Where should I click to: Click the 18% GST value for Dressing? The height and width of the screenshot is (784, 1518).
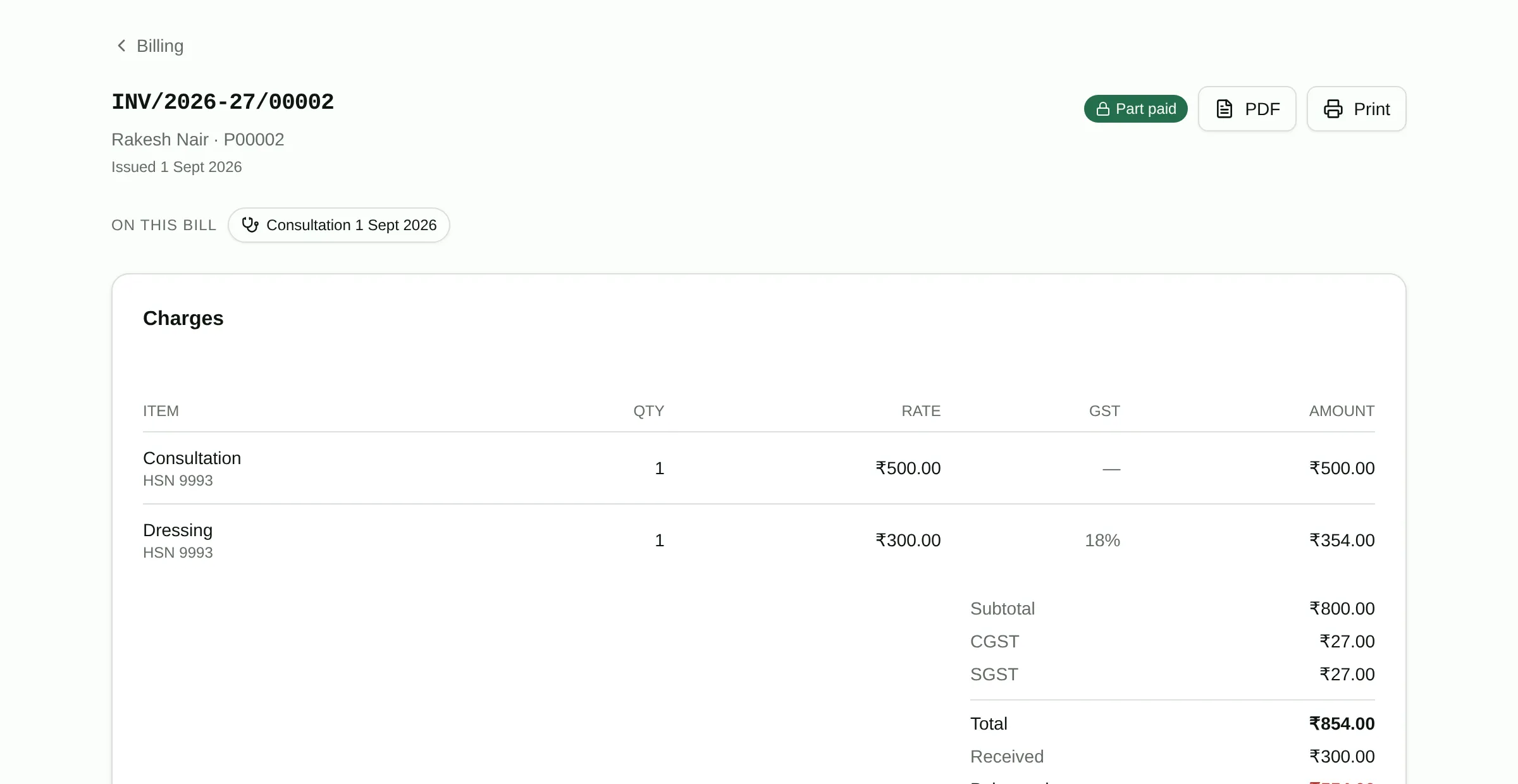[1102, 541]
